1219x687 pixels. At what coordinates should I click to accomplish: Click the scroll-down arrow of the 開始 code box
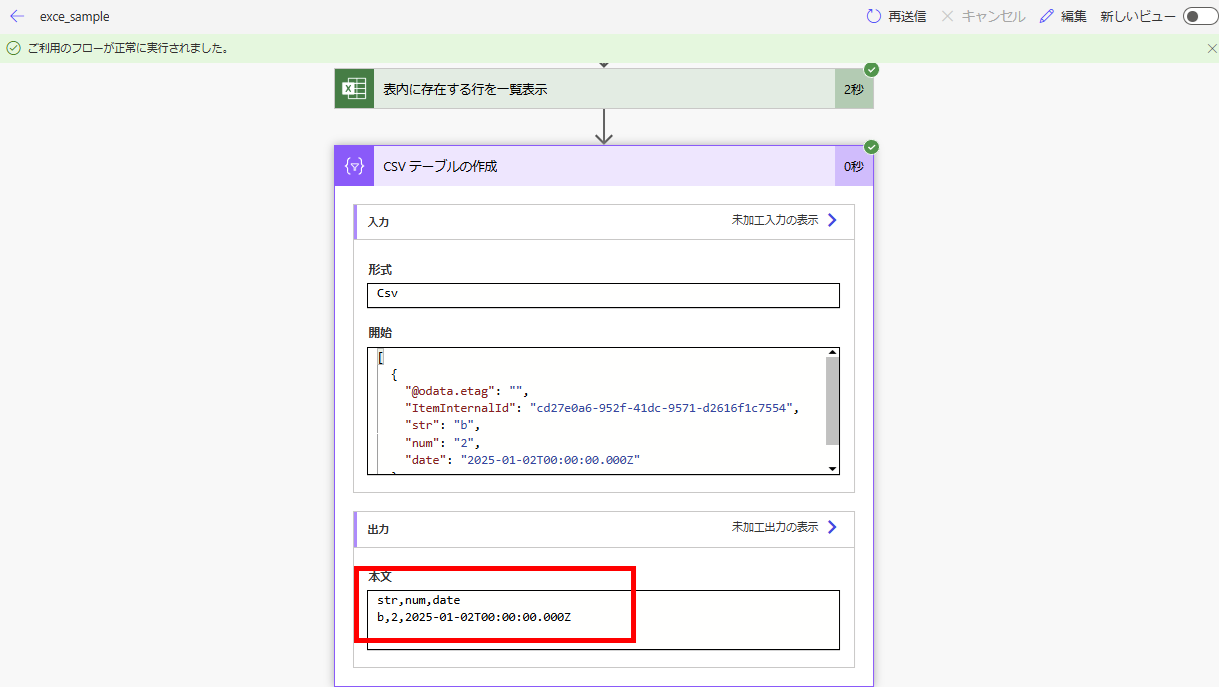[832, 466]
